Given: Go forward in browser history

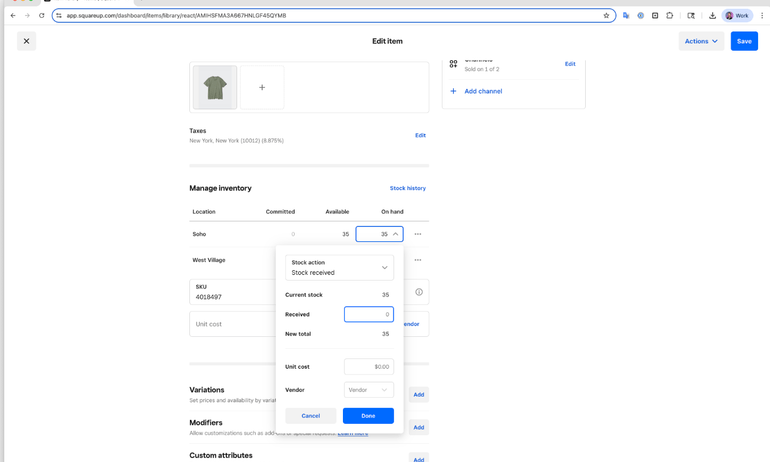Looking at the screenshot, I should [28, 16].
